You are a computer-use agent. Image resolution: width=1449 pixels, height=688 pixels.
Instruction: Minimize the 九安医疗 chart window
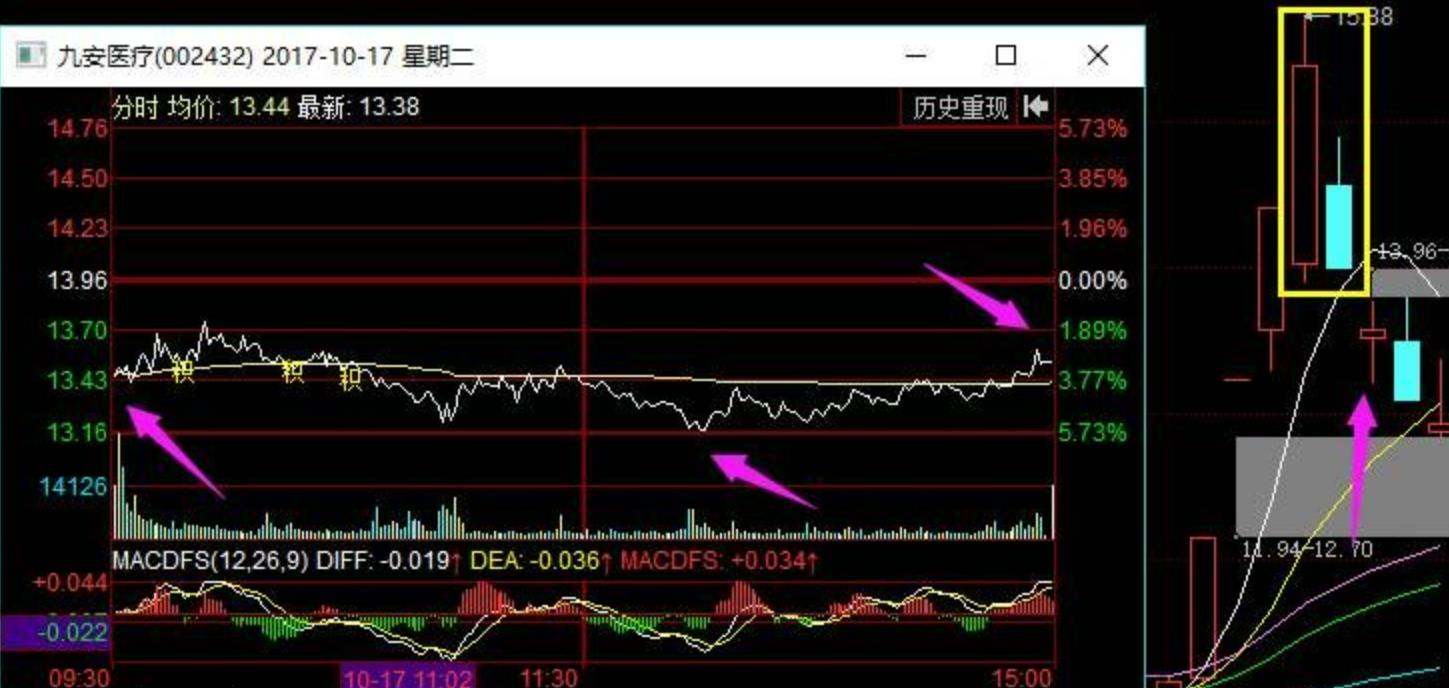(915, 55)
